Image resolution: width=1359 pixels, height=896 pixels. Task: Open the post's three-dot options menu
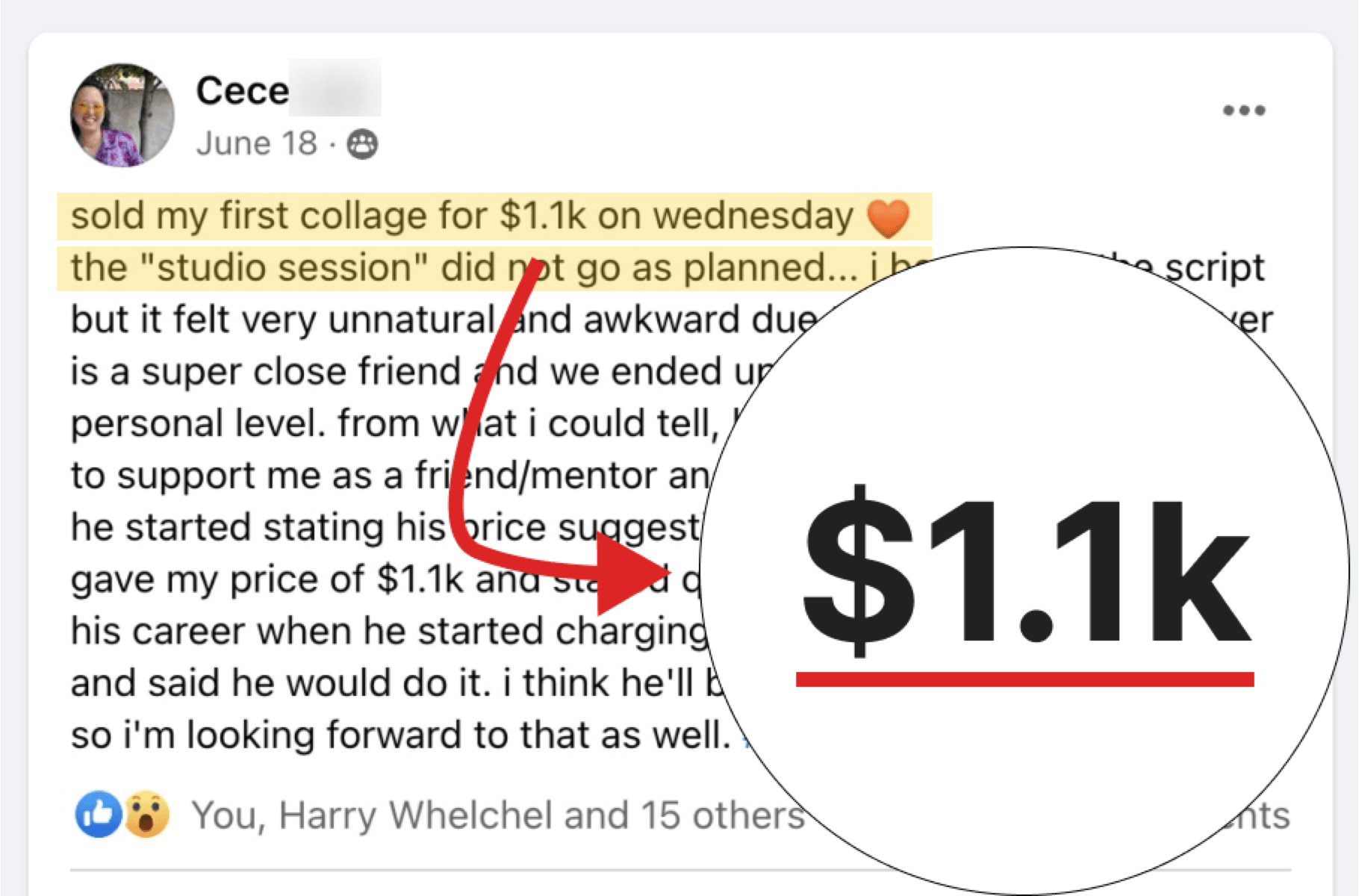[x=1244, y=111]
